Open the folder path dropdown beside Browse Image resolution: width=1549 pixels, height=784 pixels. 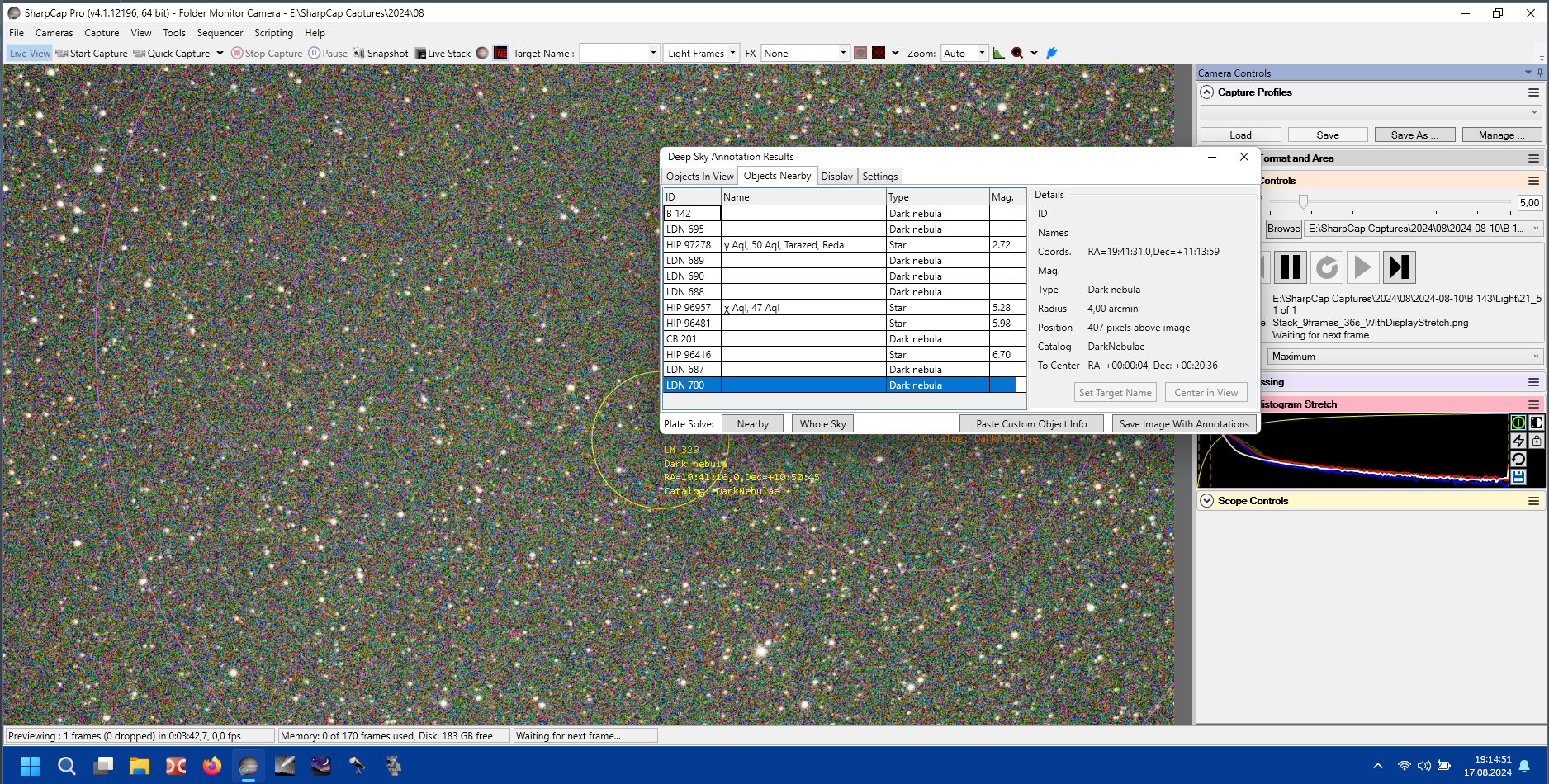click(x=1536, y=229)
